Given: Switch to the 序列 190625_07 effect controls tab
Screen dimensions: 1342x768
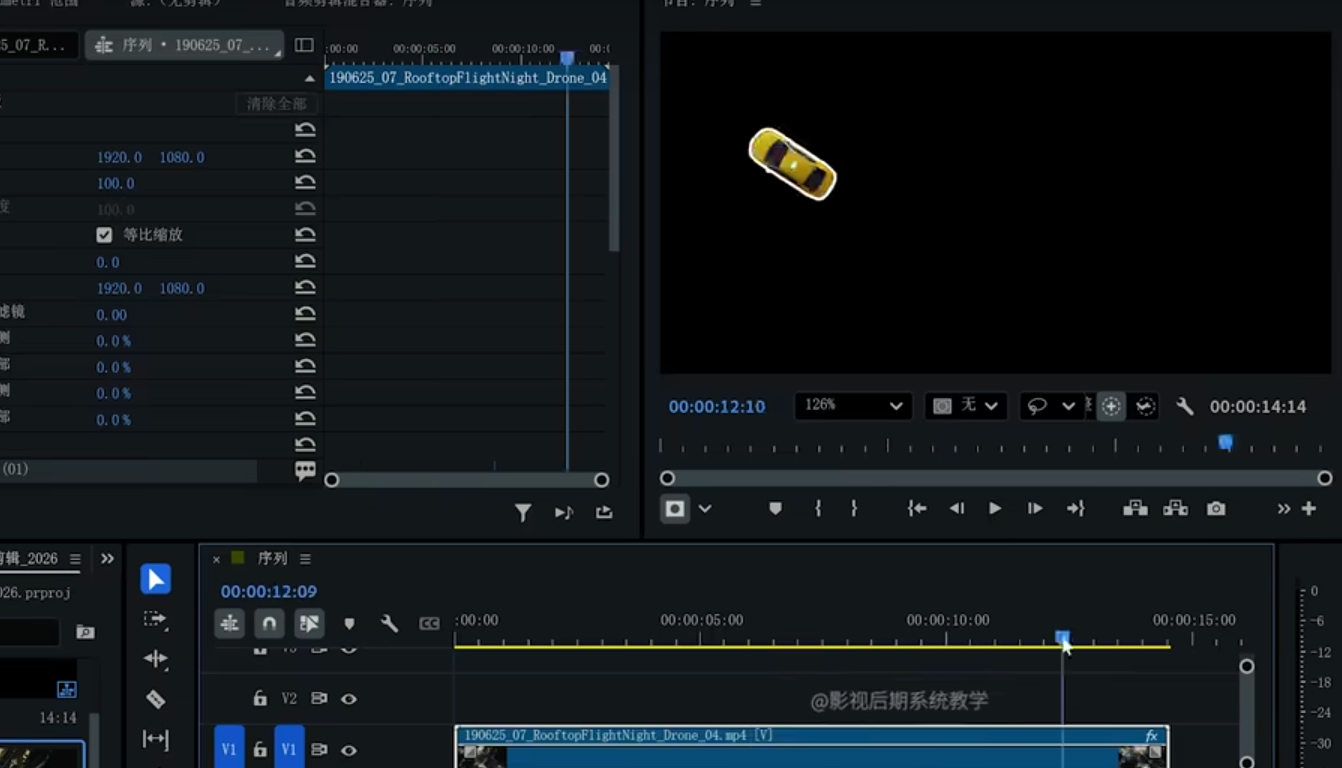Looking at the screenshot, I should [184, 46].
